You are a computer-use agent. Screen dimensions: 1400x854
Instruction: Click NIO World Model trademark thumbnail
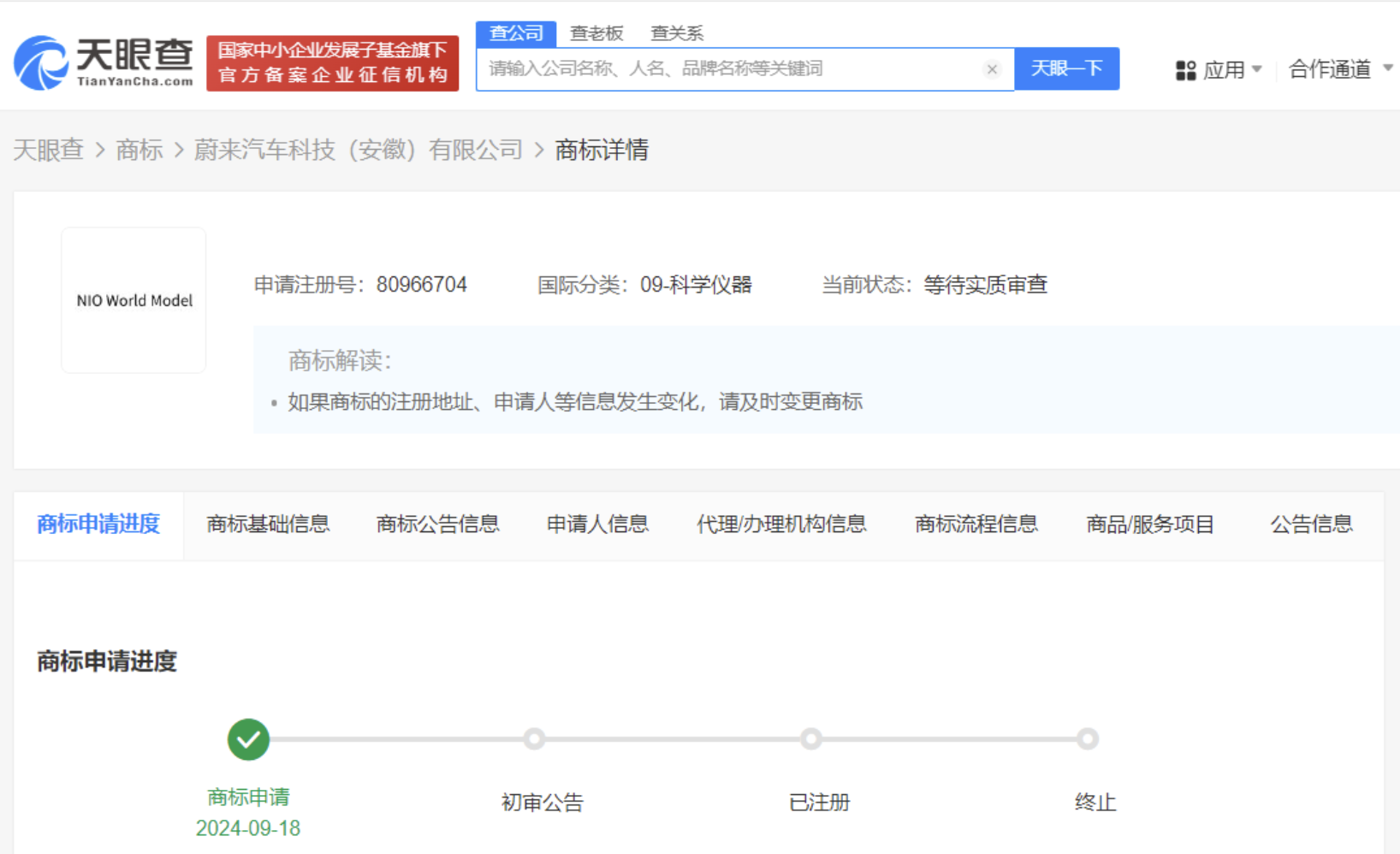(x=134, y=300)
